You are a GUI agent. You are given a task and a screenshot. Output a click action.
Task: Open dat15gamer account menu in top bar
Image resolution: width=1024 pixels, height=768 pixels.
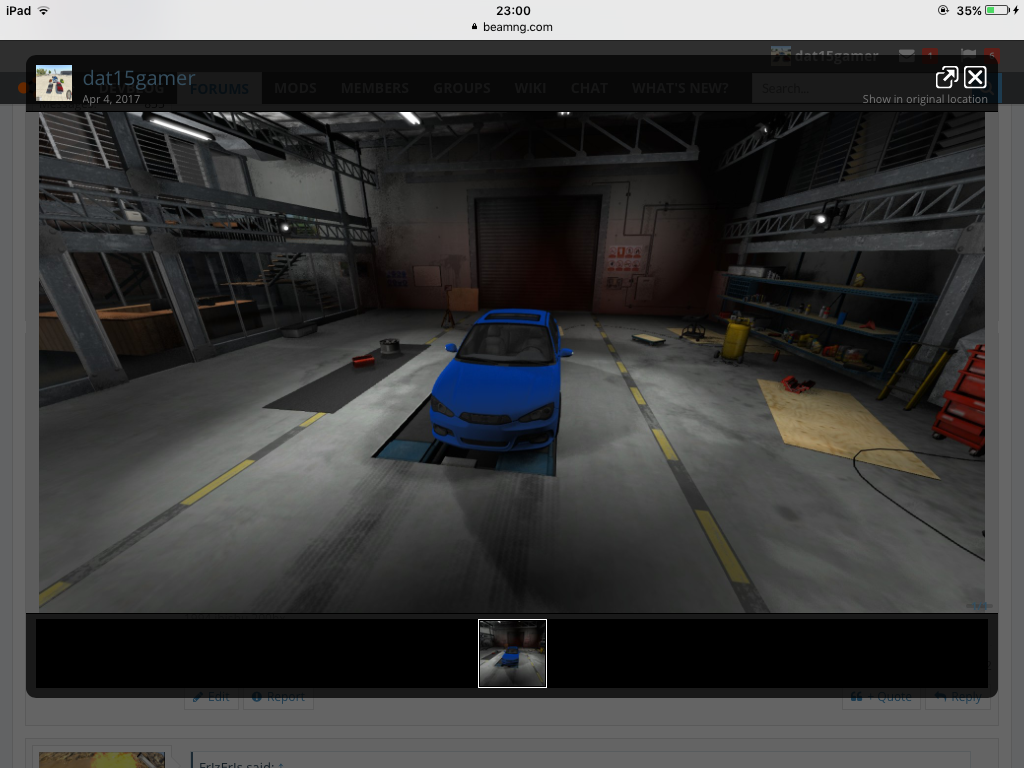(x=825, y=56)
